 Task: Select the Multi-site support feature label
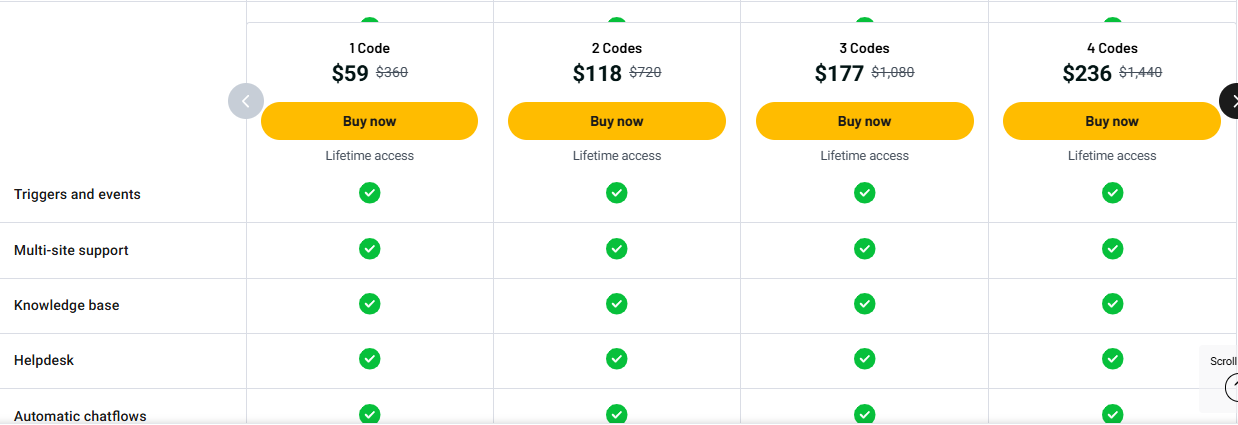[x=71, y=251]
